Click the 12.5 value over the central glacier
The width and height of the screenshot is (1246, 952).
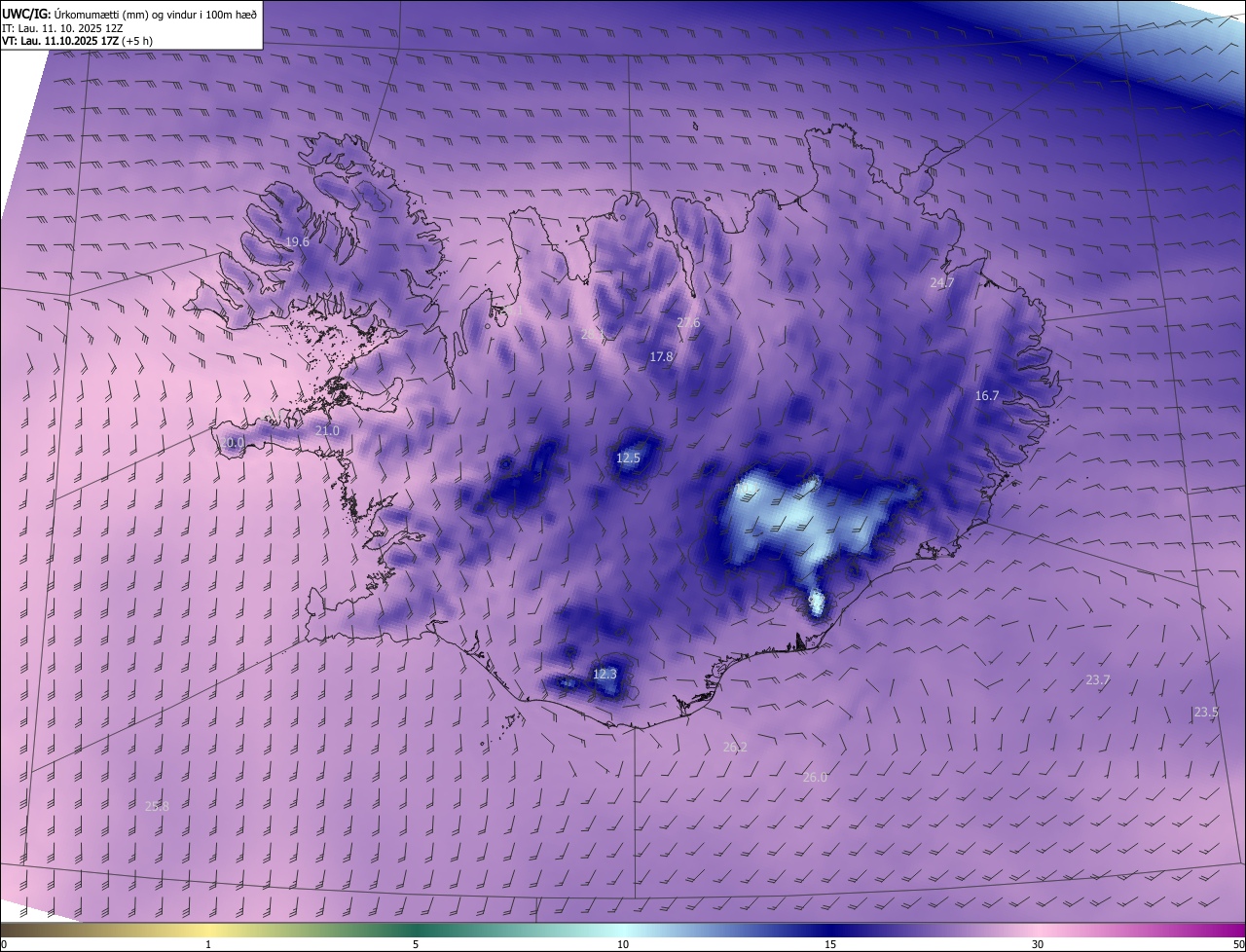[x=629, y=458]
